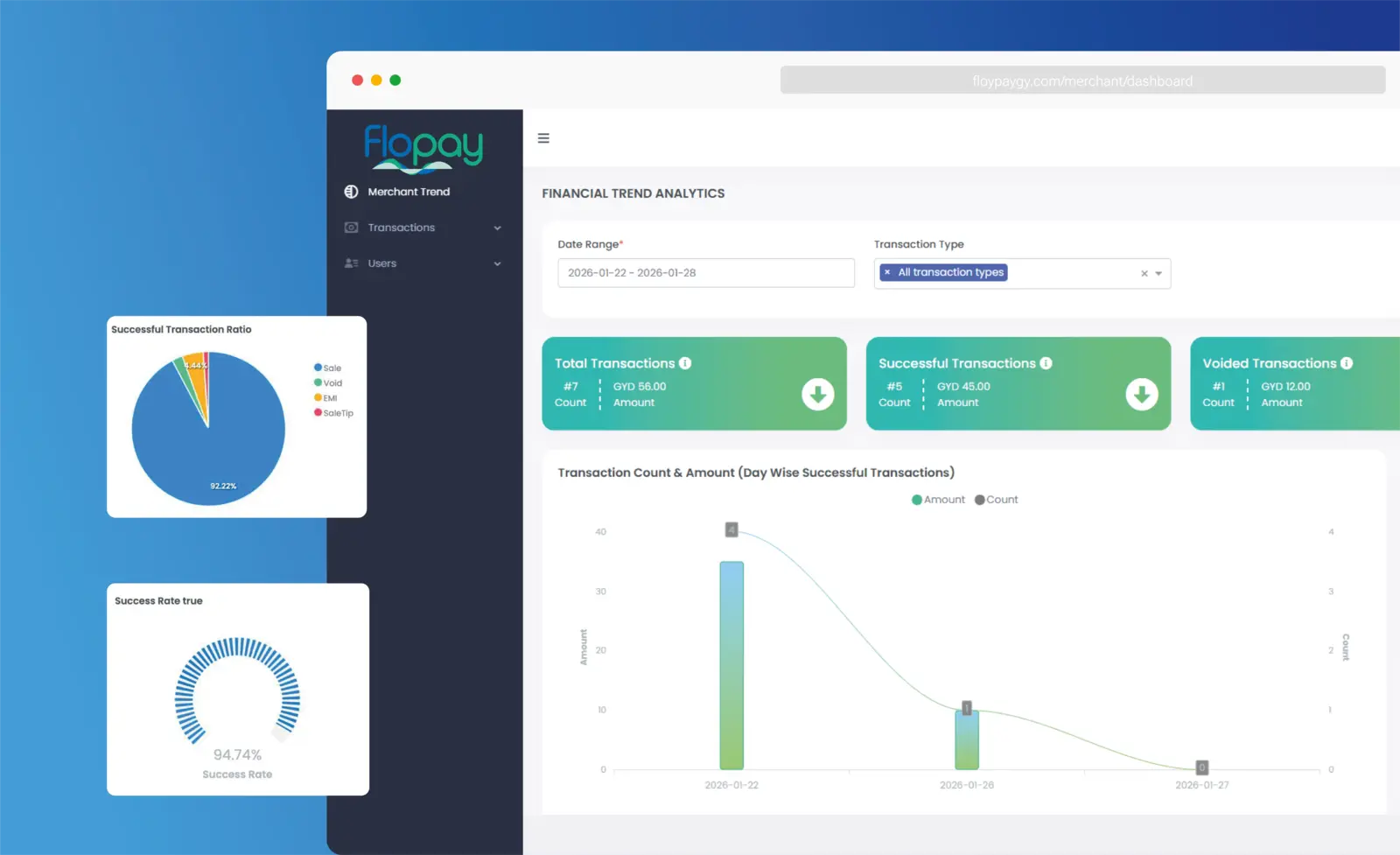Click the 94.74% success rate gauge
This screenshot has height=855, width=1400.
tap(237, 691)
